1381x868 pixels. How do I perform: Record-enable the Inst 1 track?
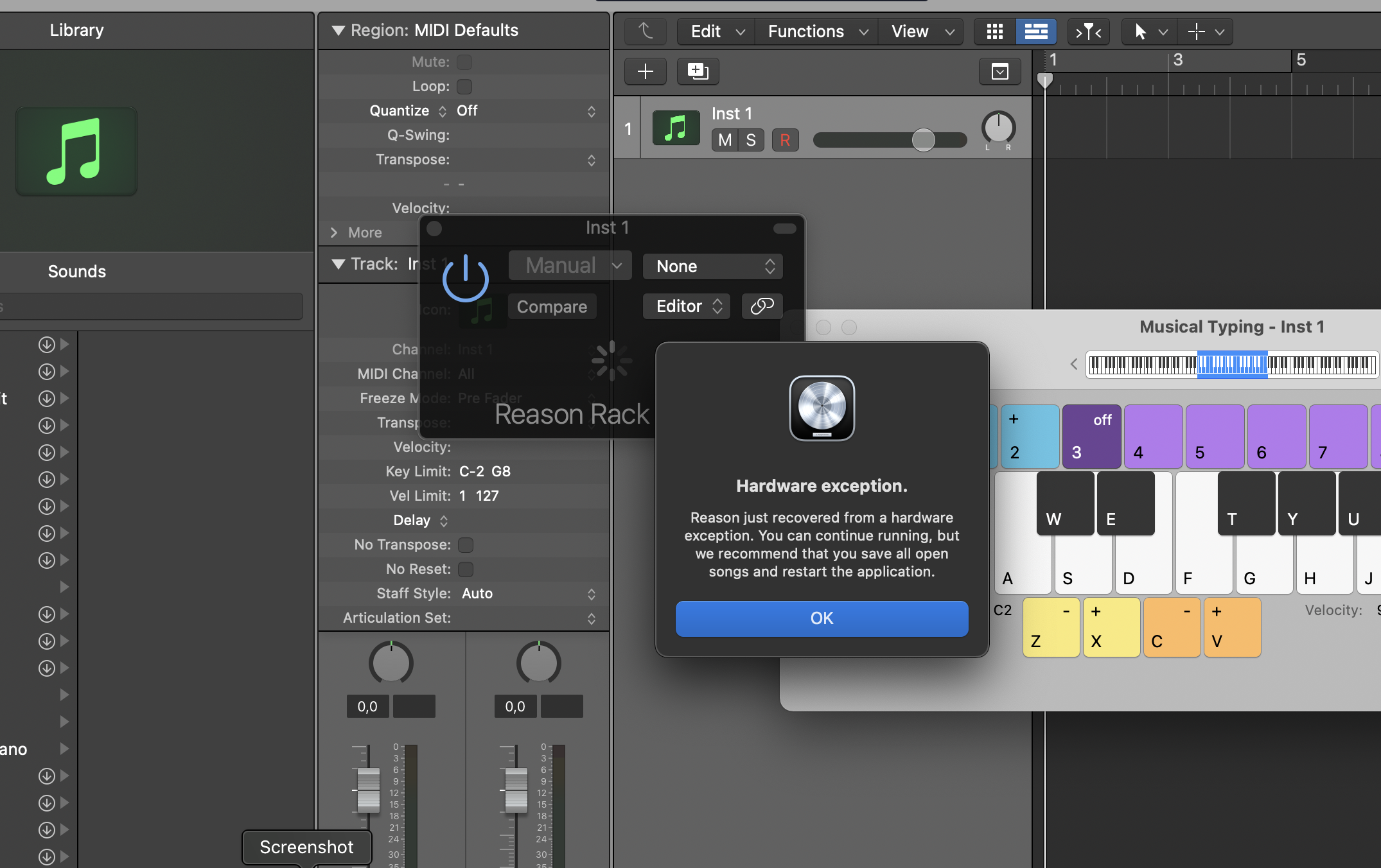(785, 140)
